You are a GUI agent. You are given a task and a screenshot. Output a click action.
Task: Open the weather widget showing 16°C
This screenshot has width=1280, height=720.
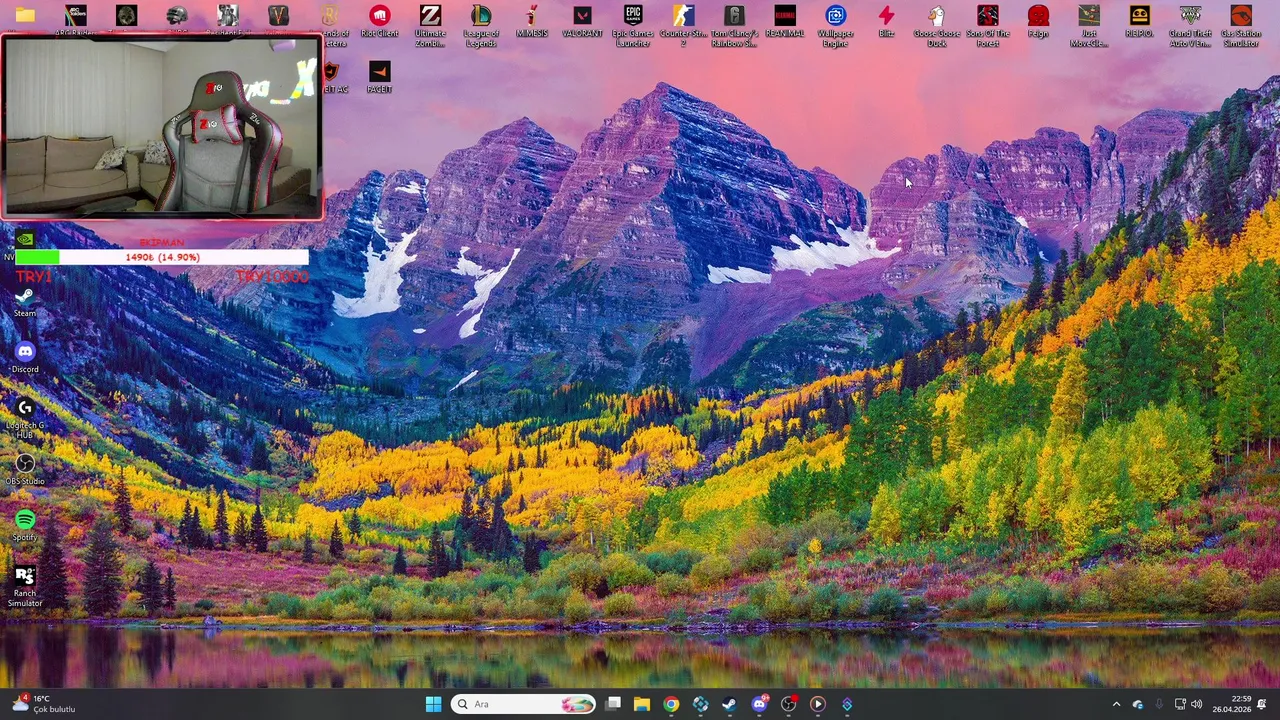[42, 704]
